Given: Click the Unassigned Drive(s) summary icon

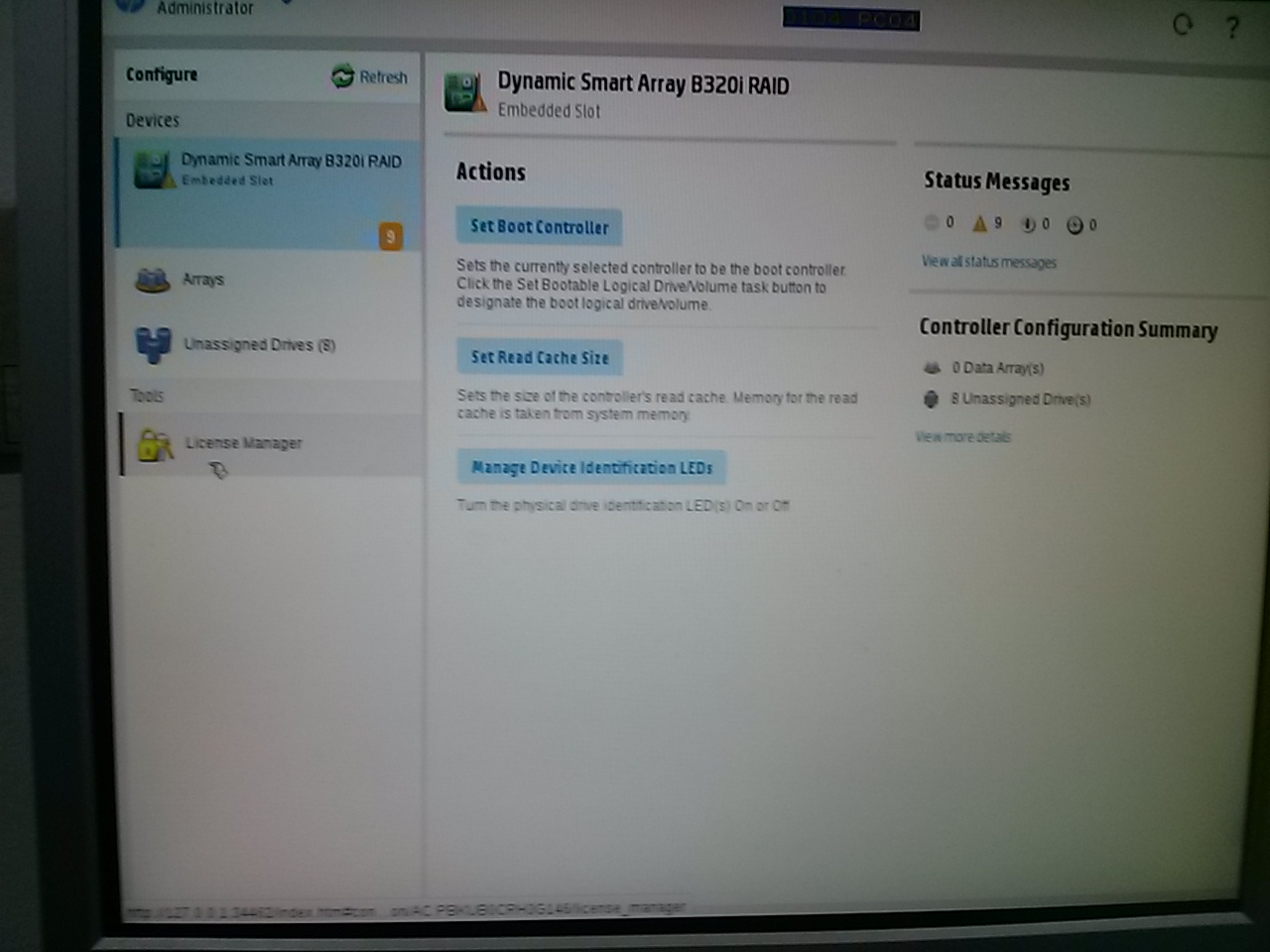Looking at the screenshot, I should (931, 400).
